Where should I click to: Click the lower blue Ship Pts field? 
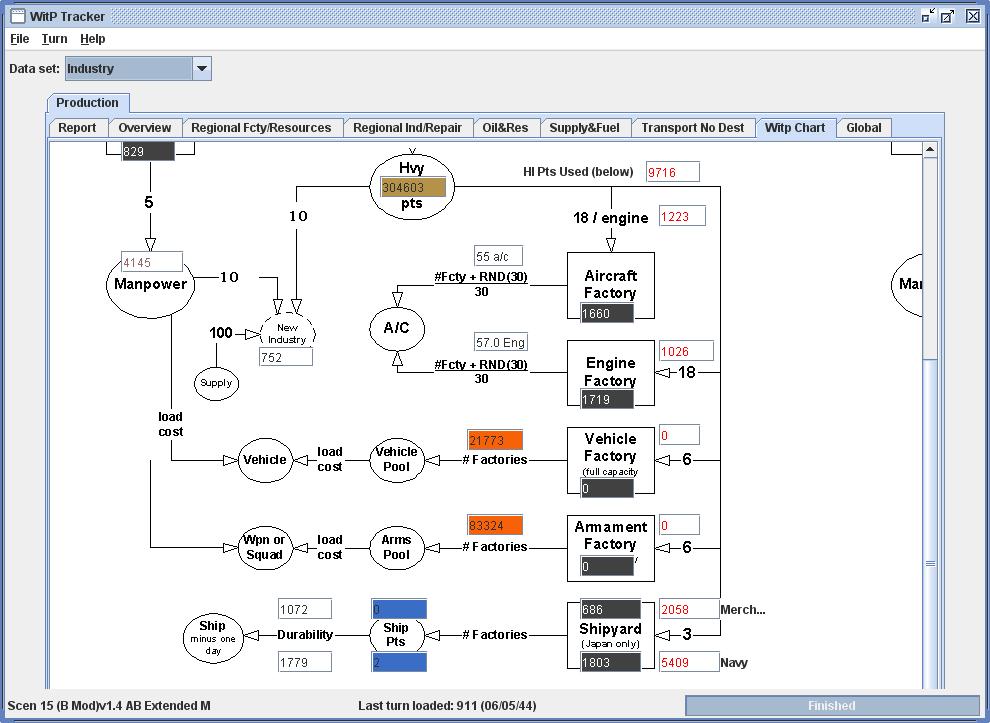click(399, 662)
